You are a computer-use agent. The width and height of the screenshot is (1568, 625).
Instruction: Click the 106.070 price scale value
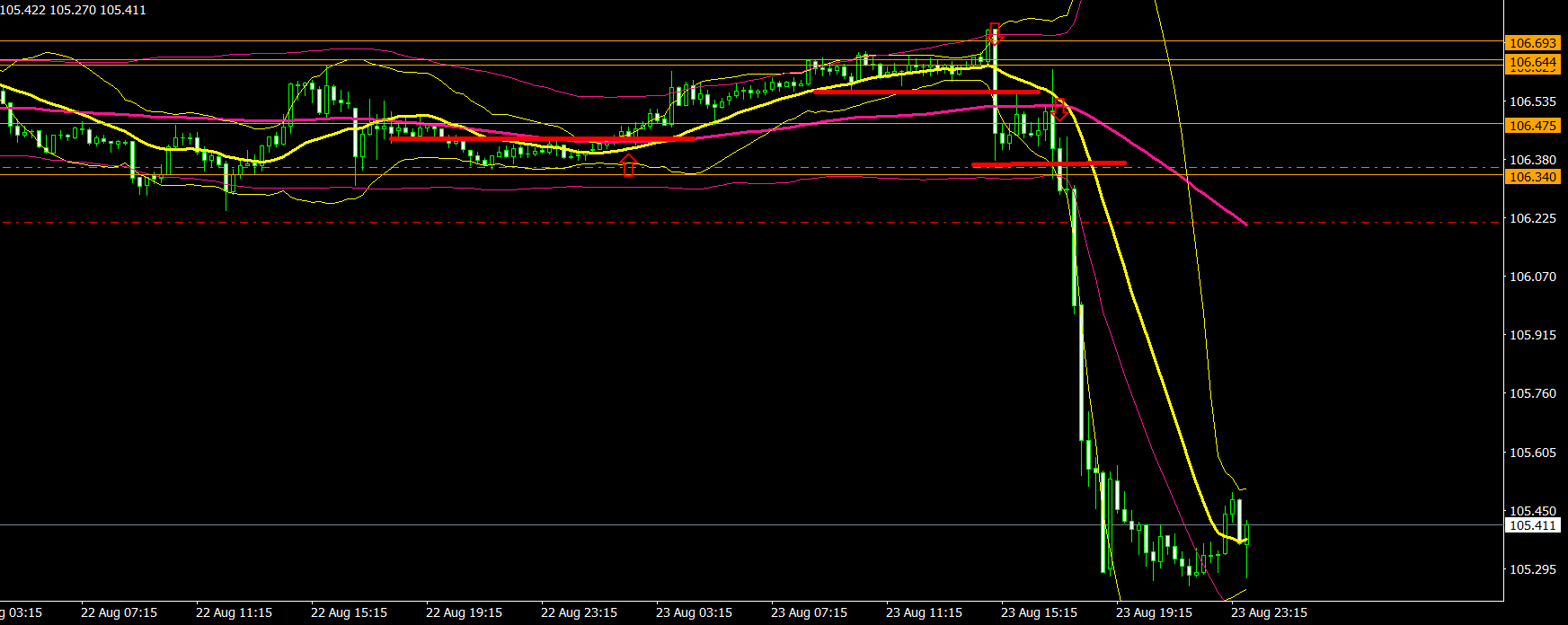[1533, 277]
